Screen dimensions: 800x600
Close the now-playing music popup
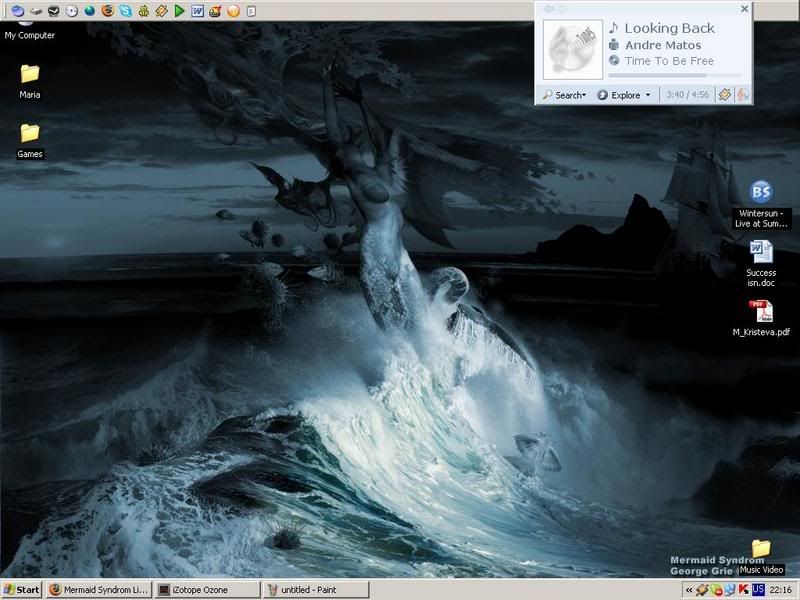(x=744, y=9)
